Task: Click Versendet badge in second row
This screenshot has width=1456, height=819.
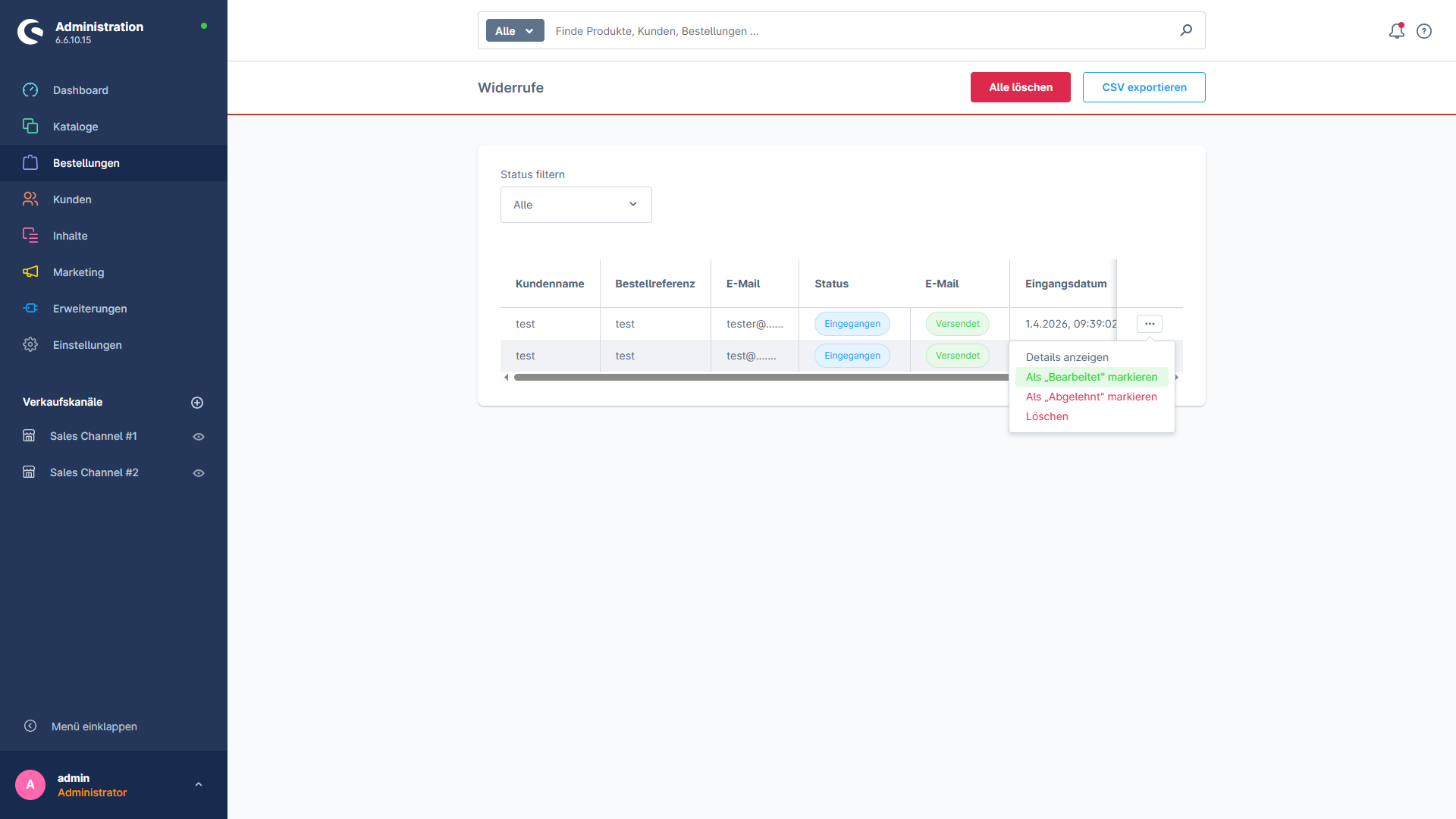Action: point(958,356)
